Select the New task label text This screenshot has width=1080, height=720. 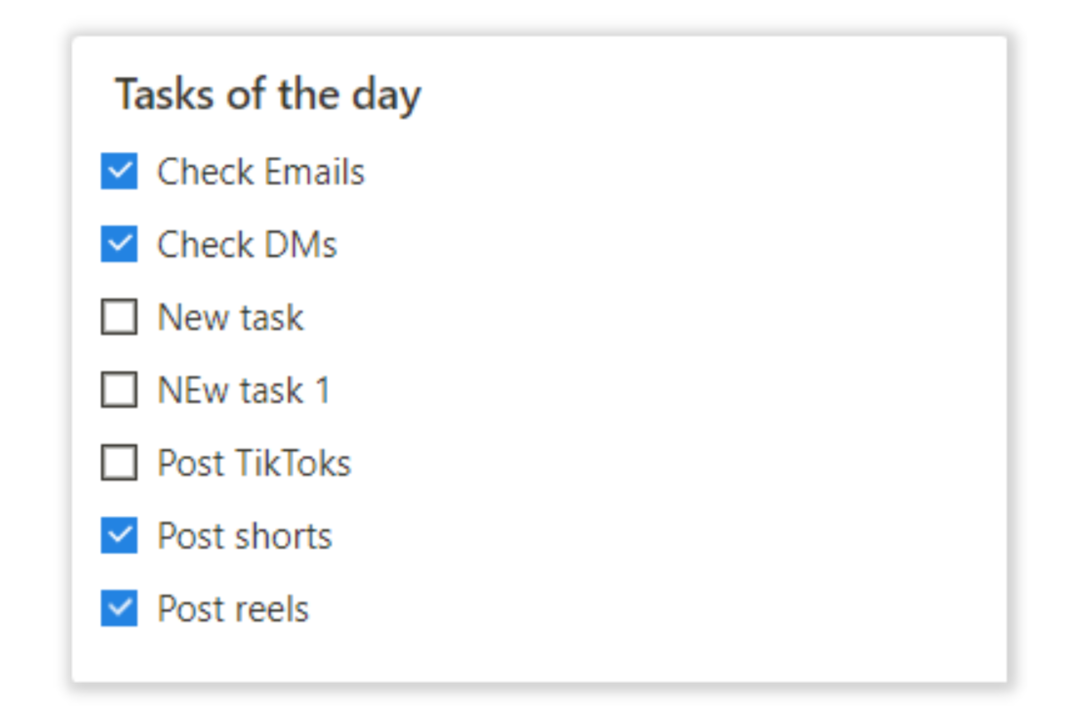click(231, 318)
